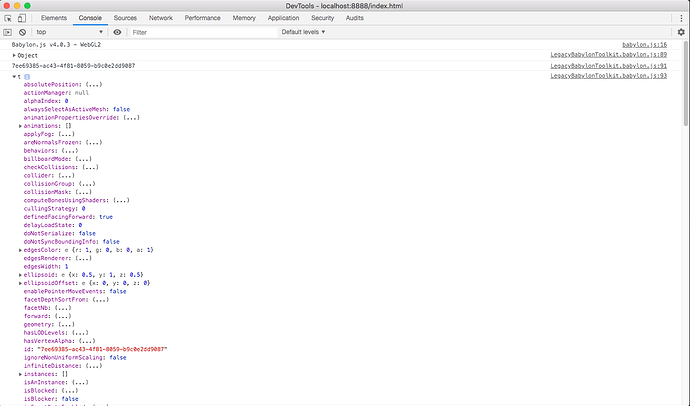This screenshot has height=406, width=690.
Task: Invoke getter for absolutePosition property
Action: coord(93,84)
